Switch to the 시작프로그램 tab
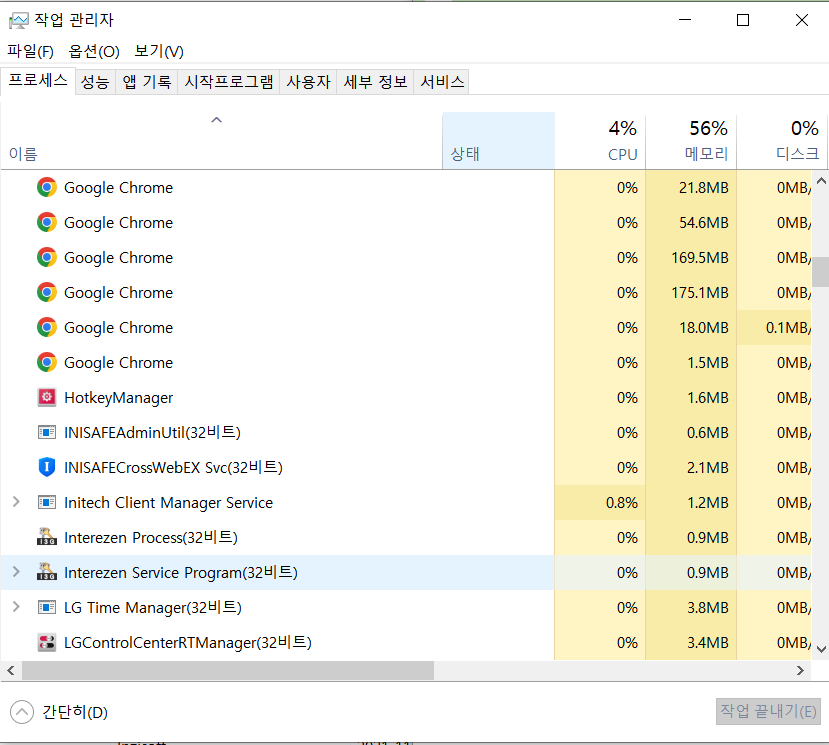Image resolution: width=829 pixels, height=745 pixels. [x=229, y=82]
